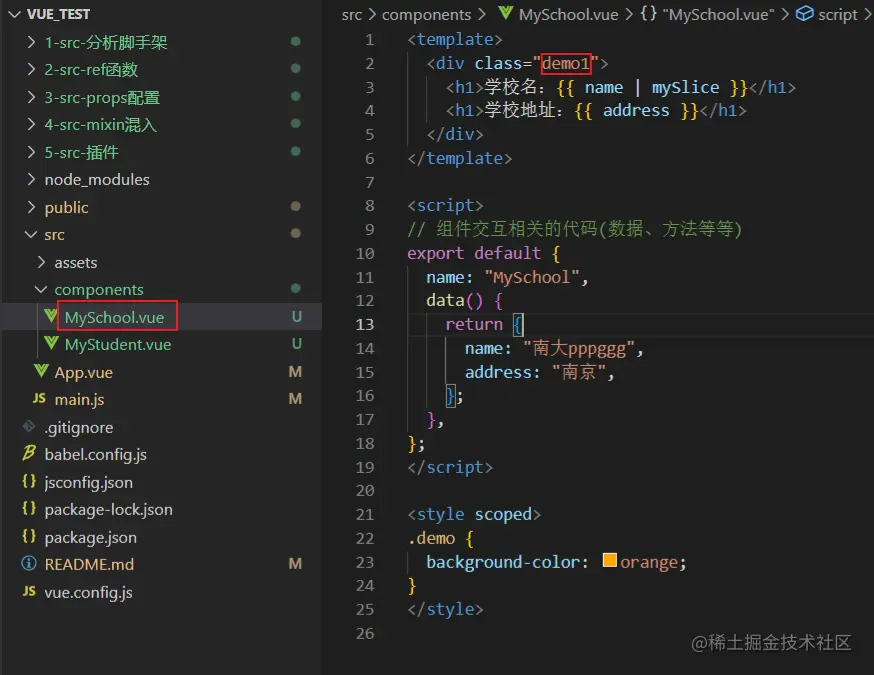
Task: Expand the 5-src-插件 folder chevron
Action: point(32,152)
